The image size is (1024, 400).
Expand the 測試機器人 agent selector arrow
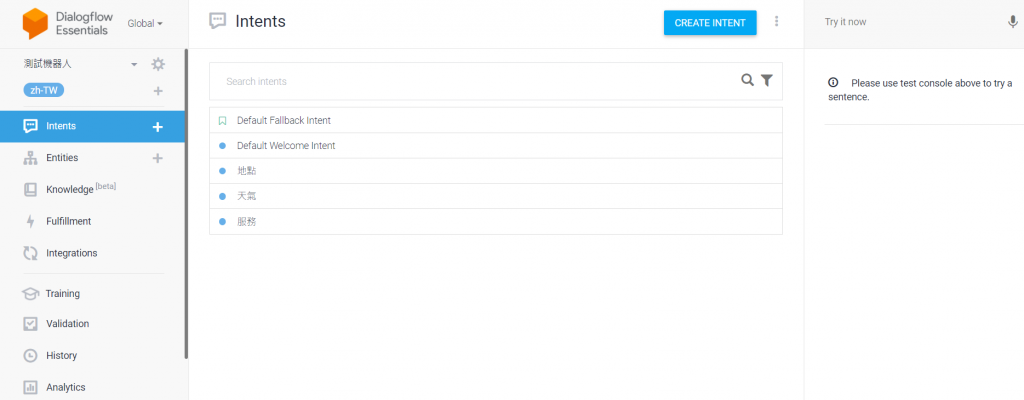tap(134, 64)
